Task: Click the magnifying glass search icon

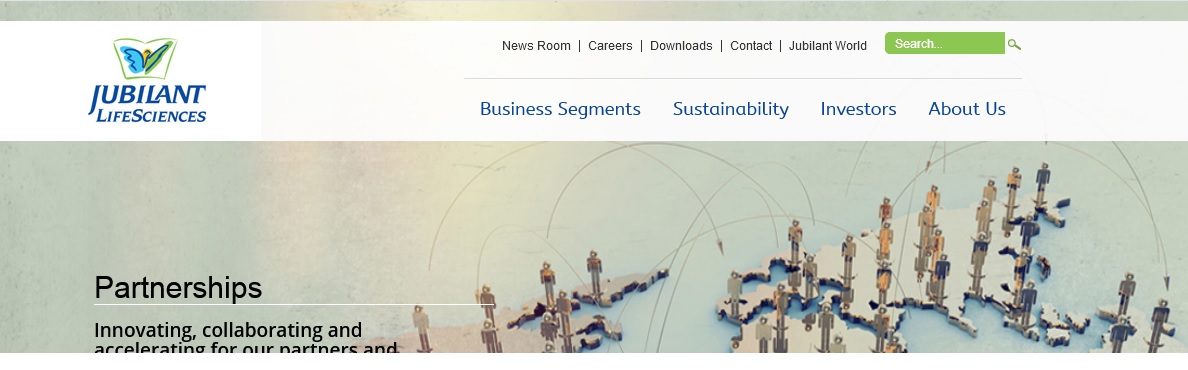Action: pos(1014,45)
